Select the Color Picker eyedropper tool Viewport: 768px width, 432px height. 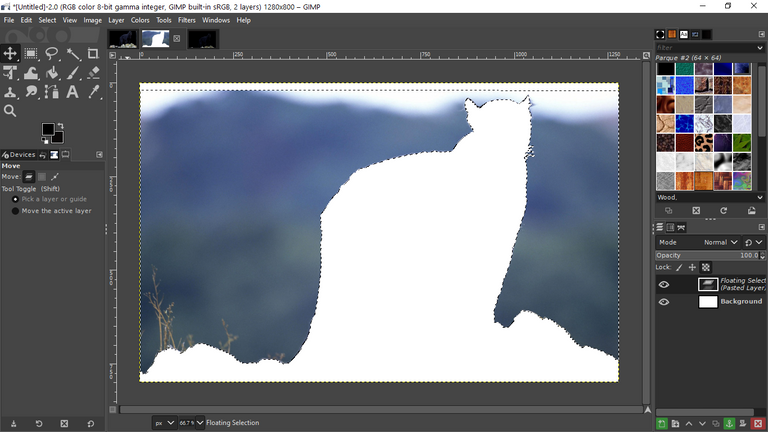point(94,92)
